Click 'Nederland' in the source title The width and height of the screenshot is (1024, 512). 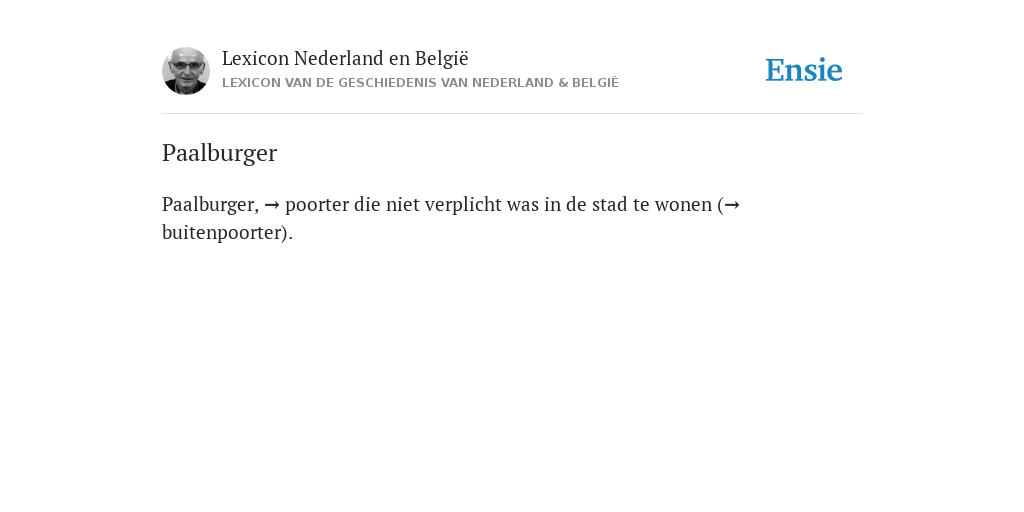[x=338, y=59]
